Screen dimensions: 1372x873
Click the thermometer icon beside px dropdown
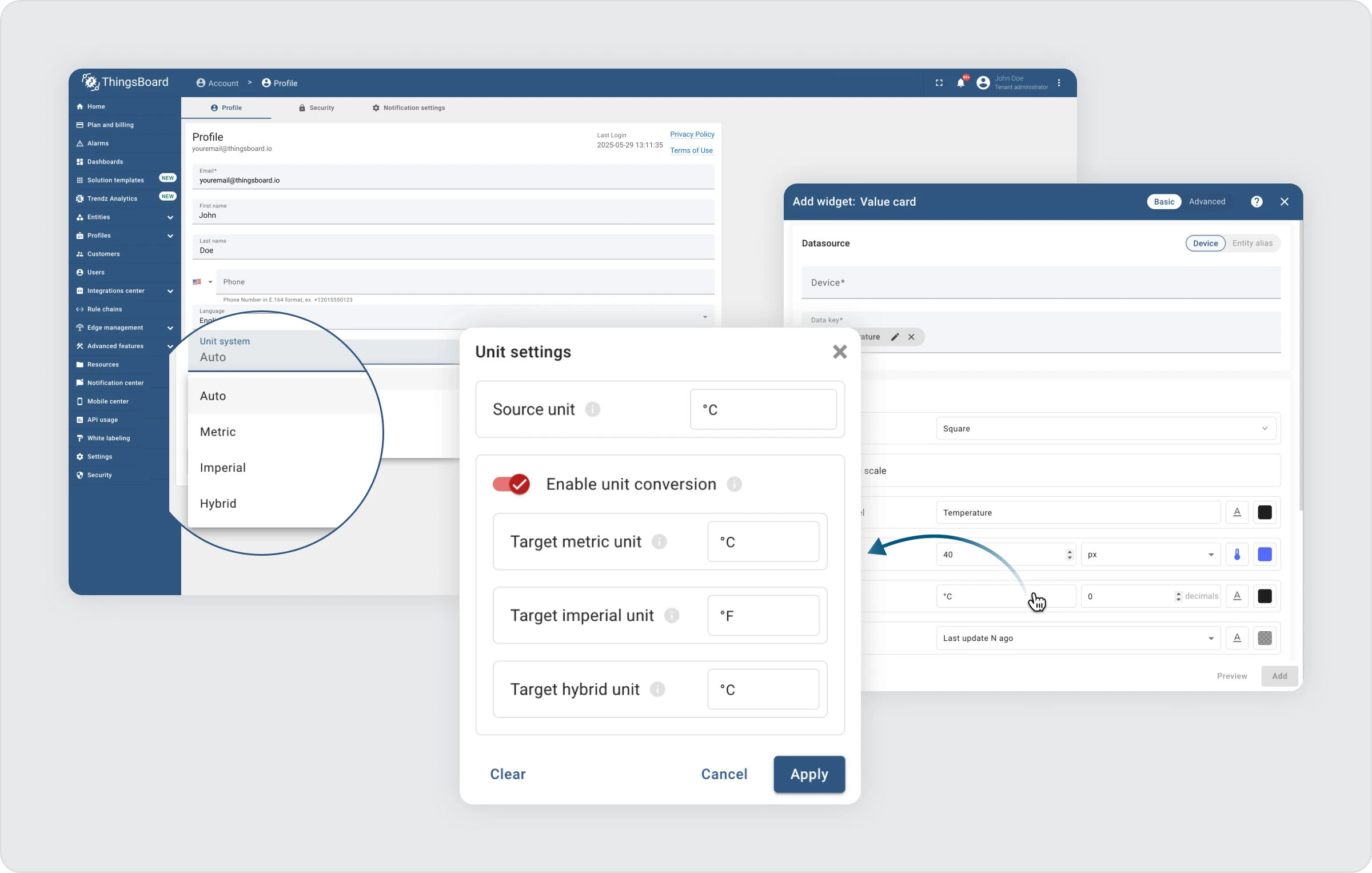(1237, 555)
